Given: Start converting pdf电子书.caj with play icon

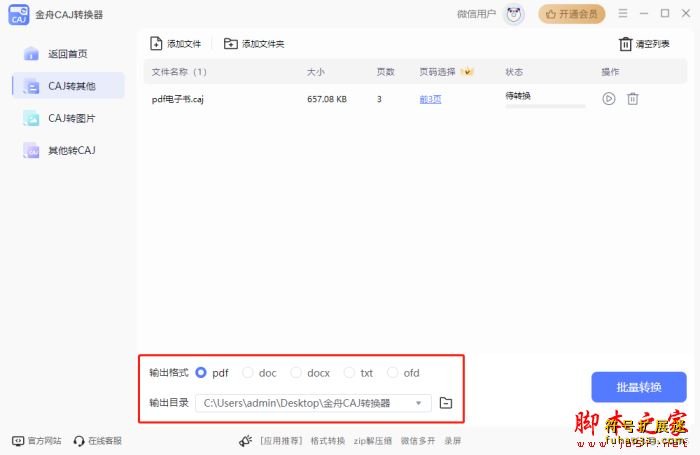Looking at the screenshot, I should click(x=608, y=99).
